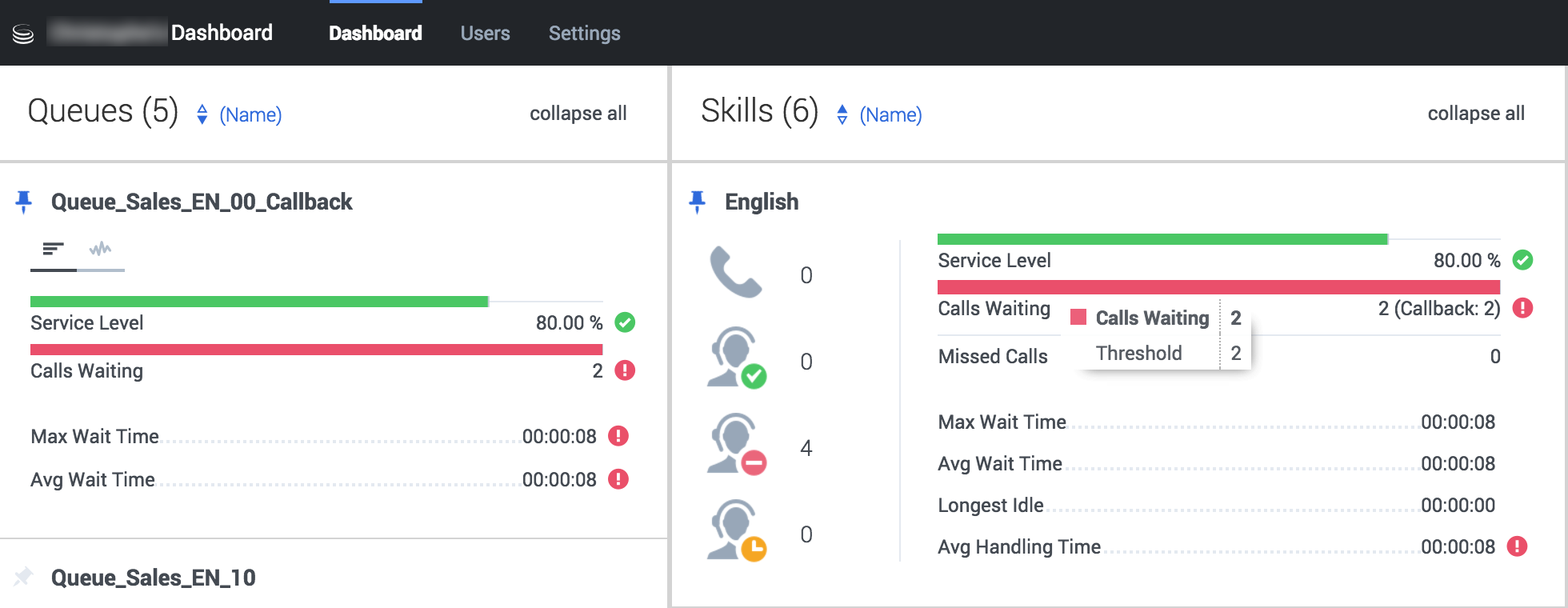
Task: Click the available agents headset icon
Action: click(736, 358)
